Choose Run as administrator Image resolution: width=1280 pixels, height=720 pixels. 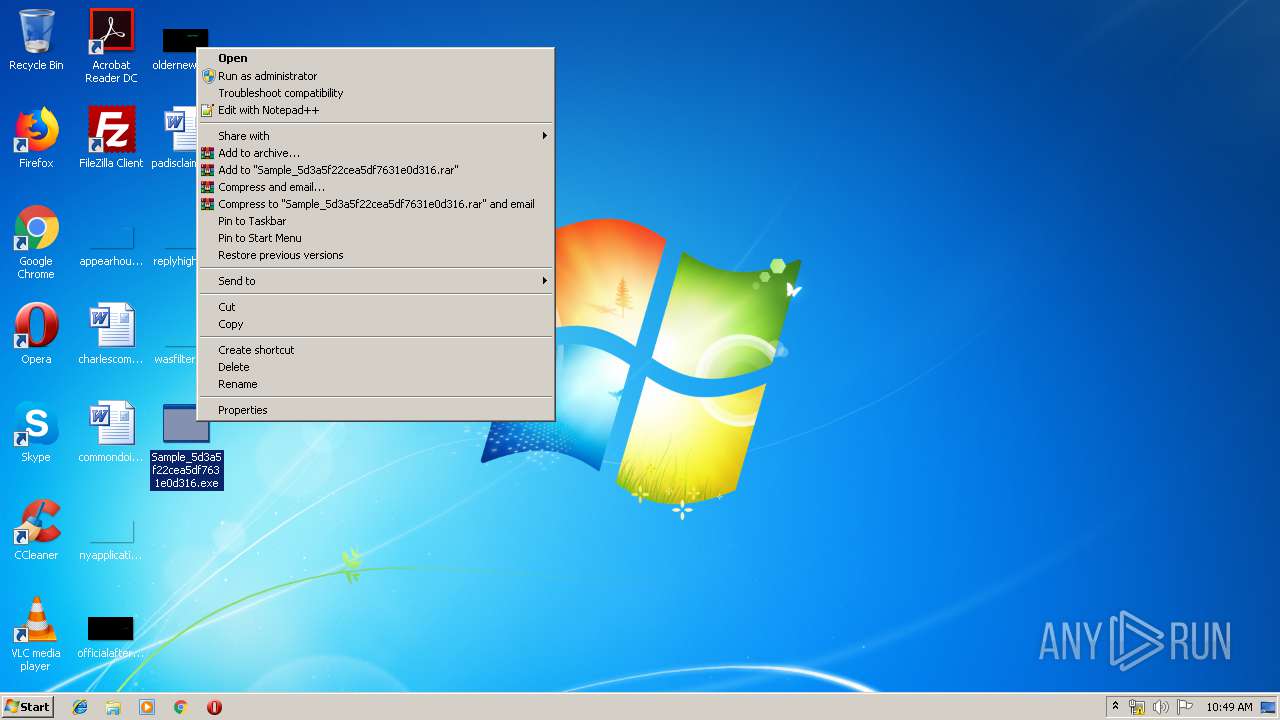point(376,76)
